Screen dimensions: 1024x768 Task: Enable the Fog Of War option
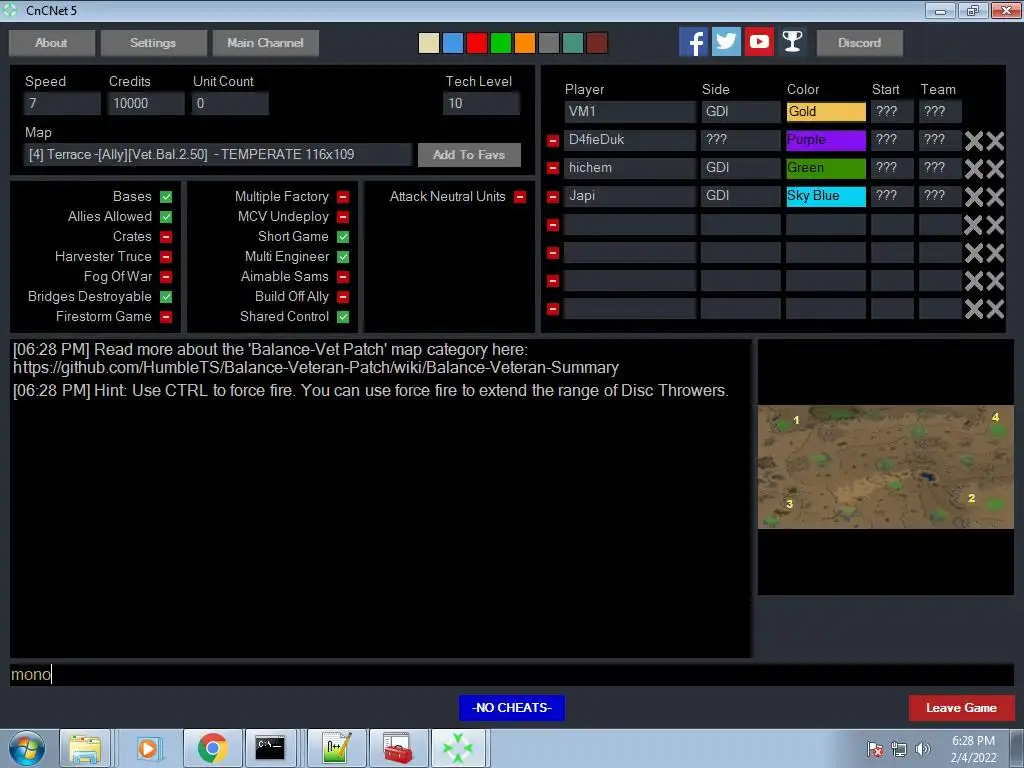point(166,277)
